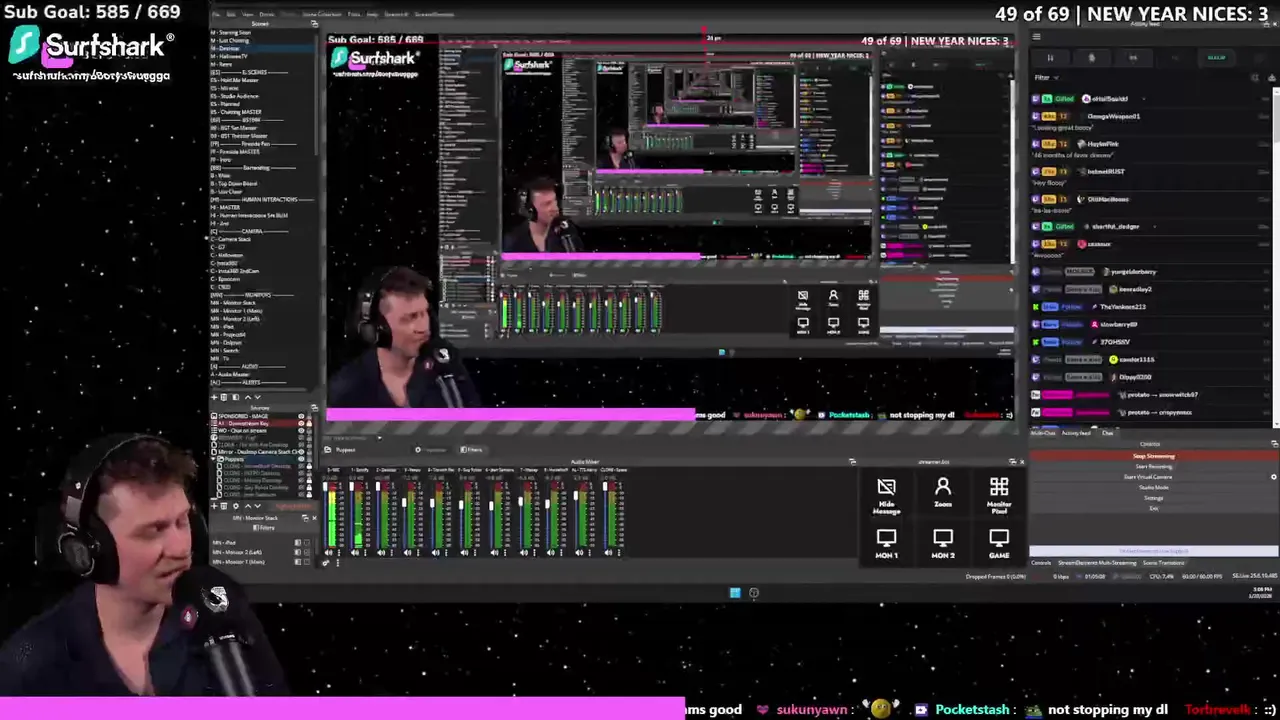The image size is (1280, 720).
Task: Toggle checkbox for MN - iPad
Action: 307,542
